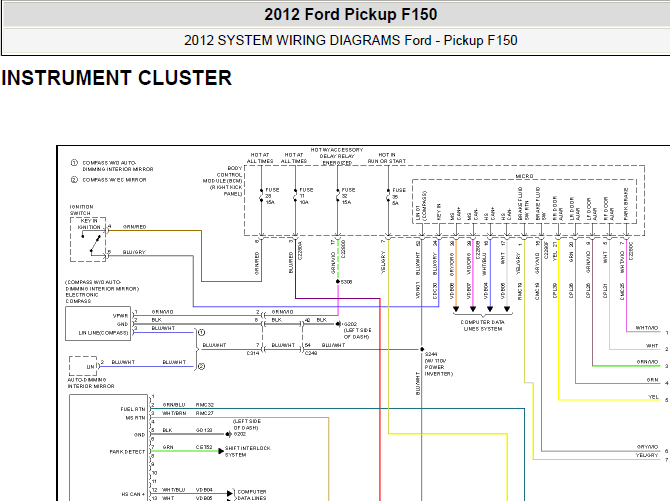Click 'YEL/GRY' label on output line 7

click(647, 455)
